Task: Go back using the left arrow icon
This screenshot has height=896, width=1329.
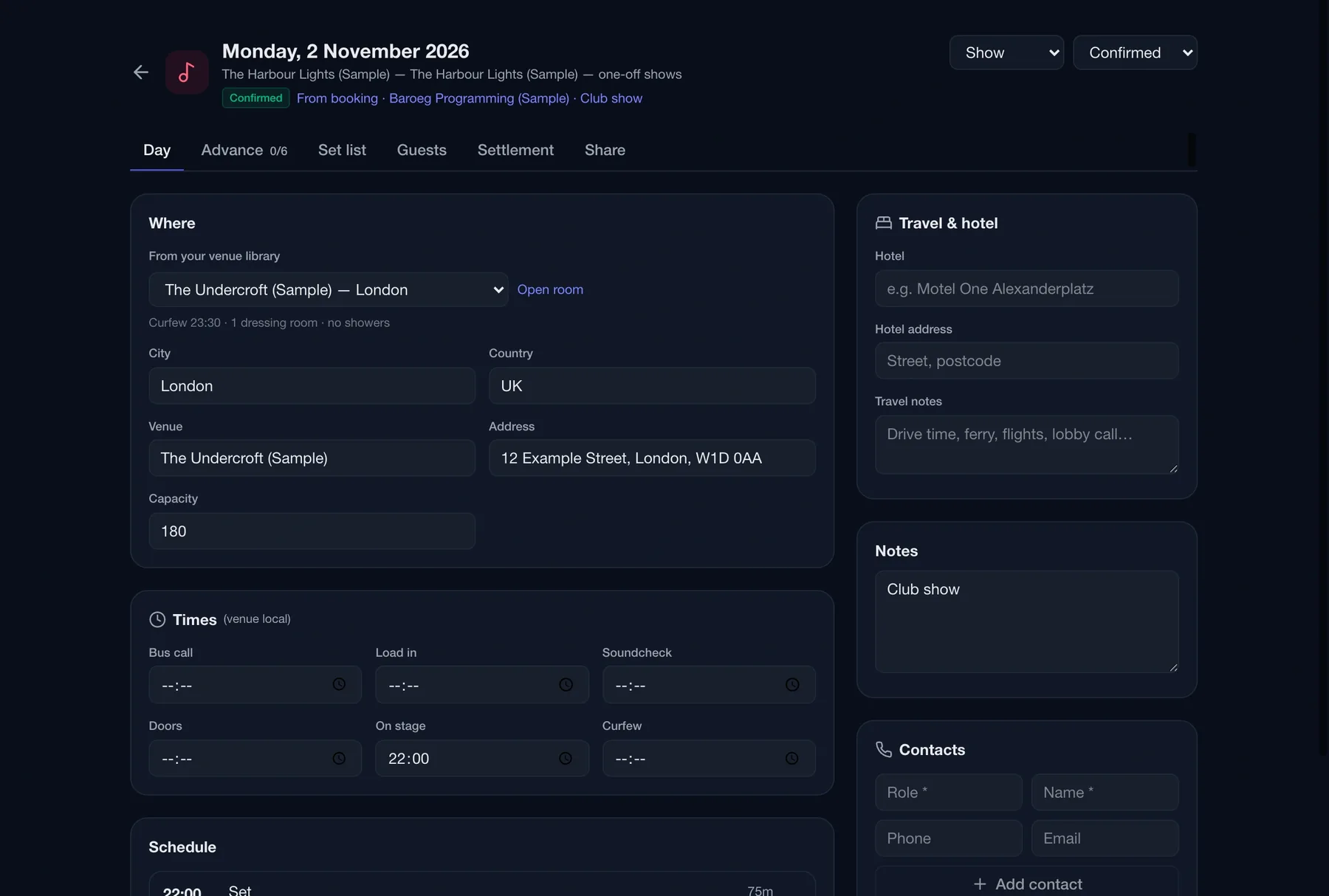Action: 141,72
